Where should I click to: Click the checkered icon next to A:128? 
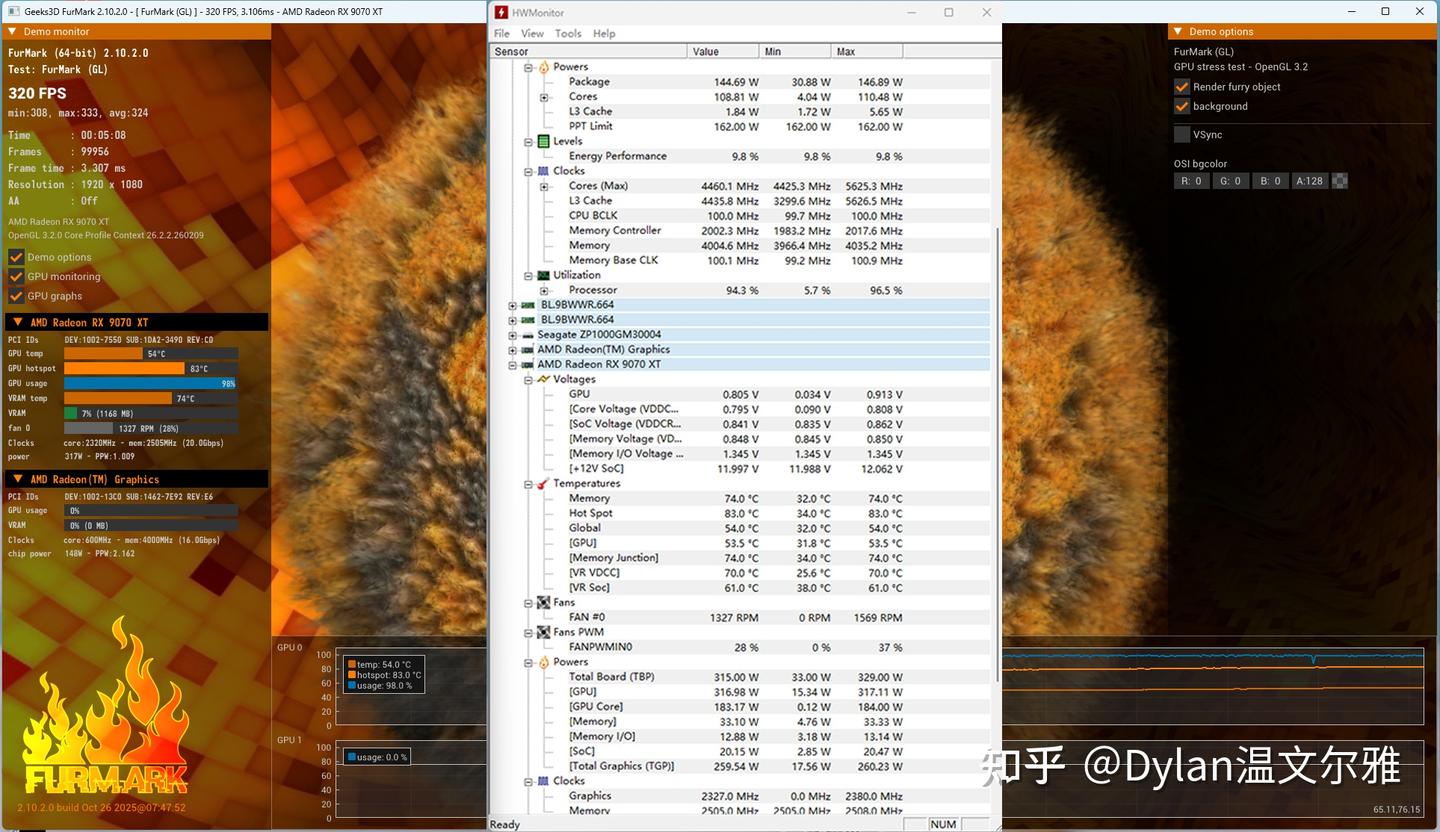point(1340,181)
